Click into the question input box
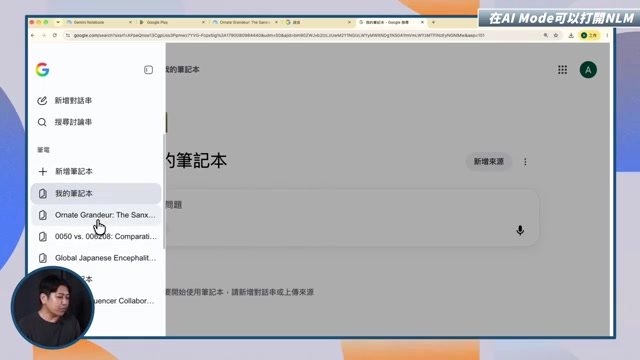This screenshot has width=640, height=360. [x=351, y=217]
